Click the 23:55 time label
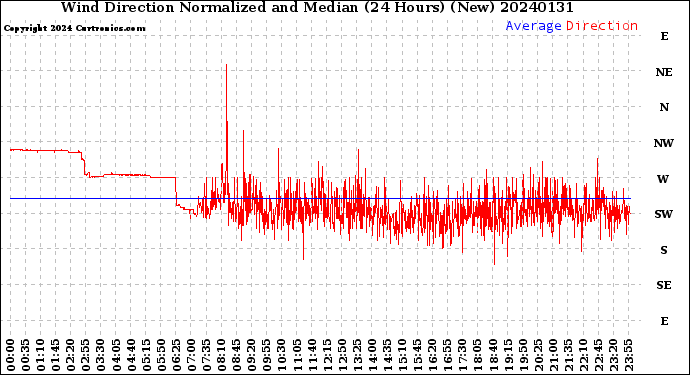Image resolution: width=690 pixels, height=375 pixels. click(x=628, y=355)
